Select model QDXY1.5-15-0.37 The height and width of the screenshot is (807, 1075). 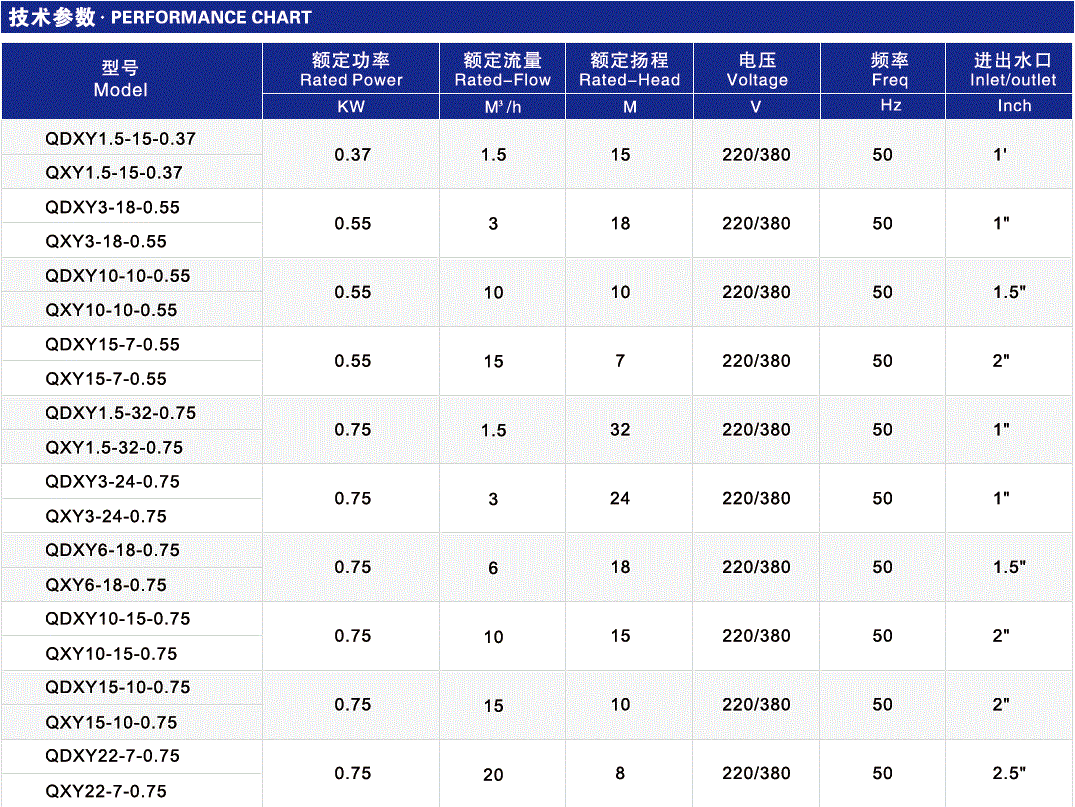[121, 139]
